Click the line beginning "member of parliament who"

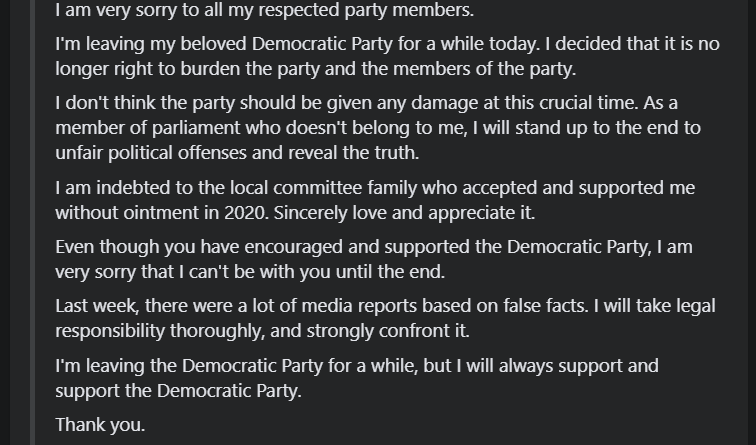tap(378, 128)
